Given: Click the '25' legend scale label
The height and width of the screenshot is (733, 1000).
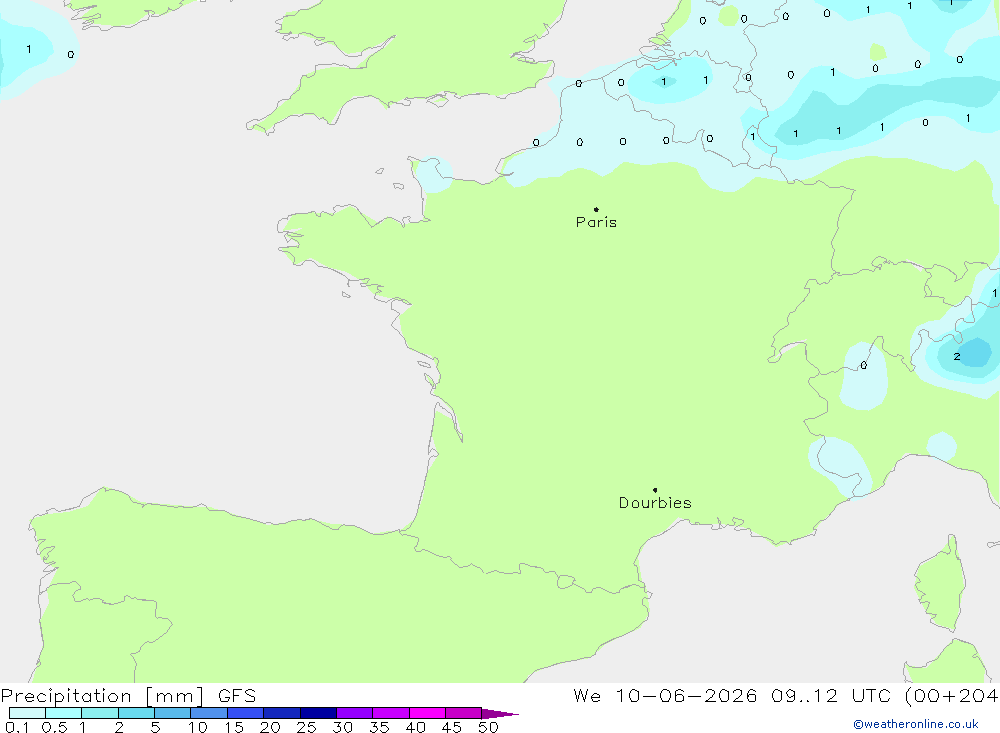Looking at the screenshot, I should click(x=307, y=727).
